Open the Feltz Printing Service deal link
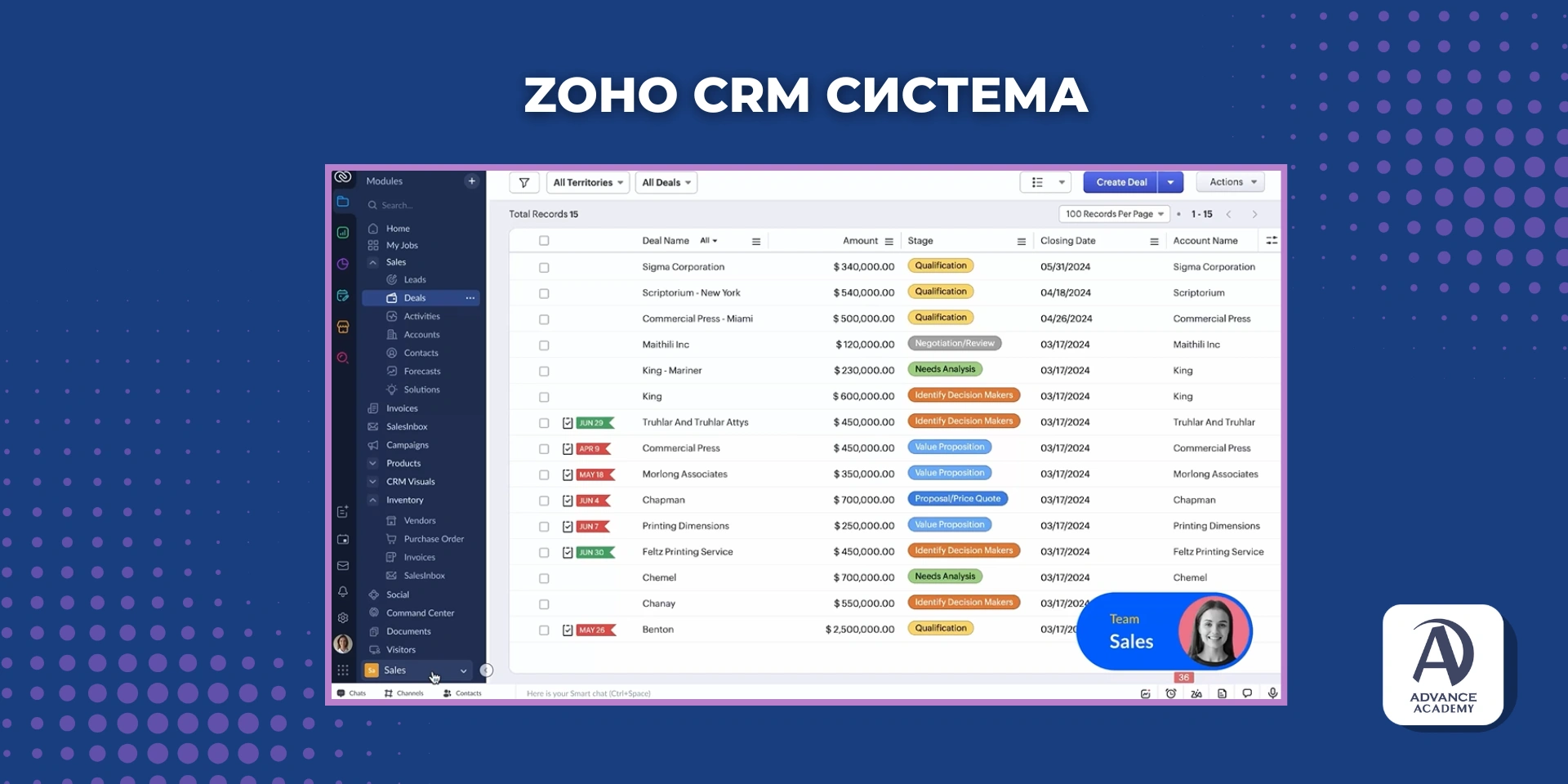 [x=688, y=552]
